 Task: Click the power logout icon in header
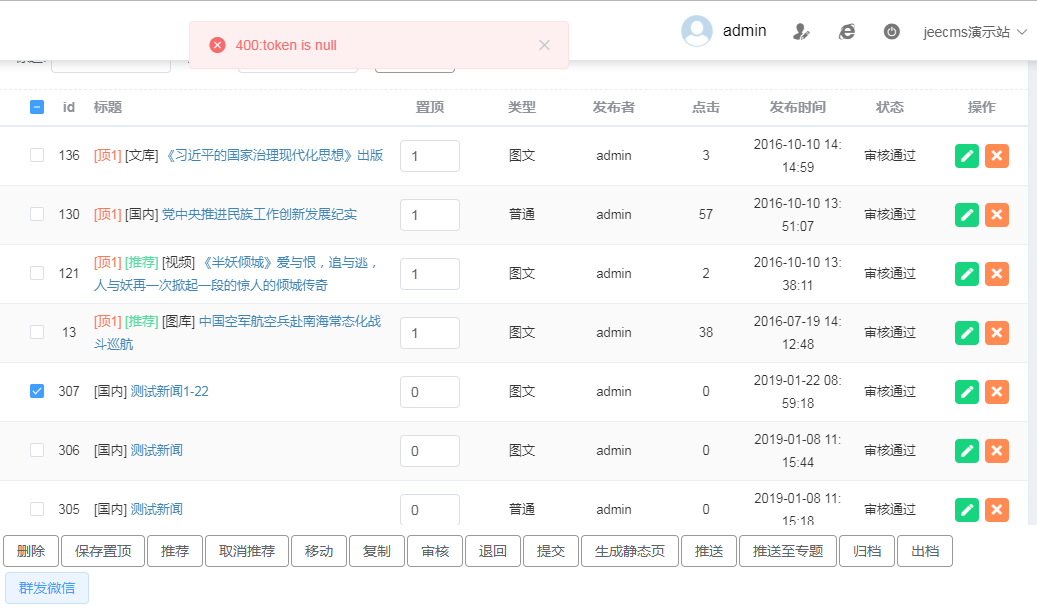coord(892,32)
